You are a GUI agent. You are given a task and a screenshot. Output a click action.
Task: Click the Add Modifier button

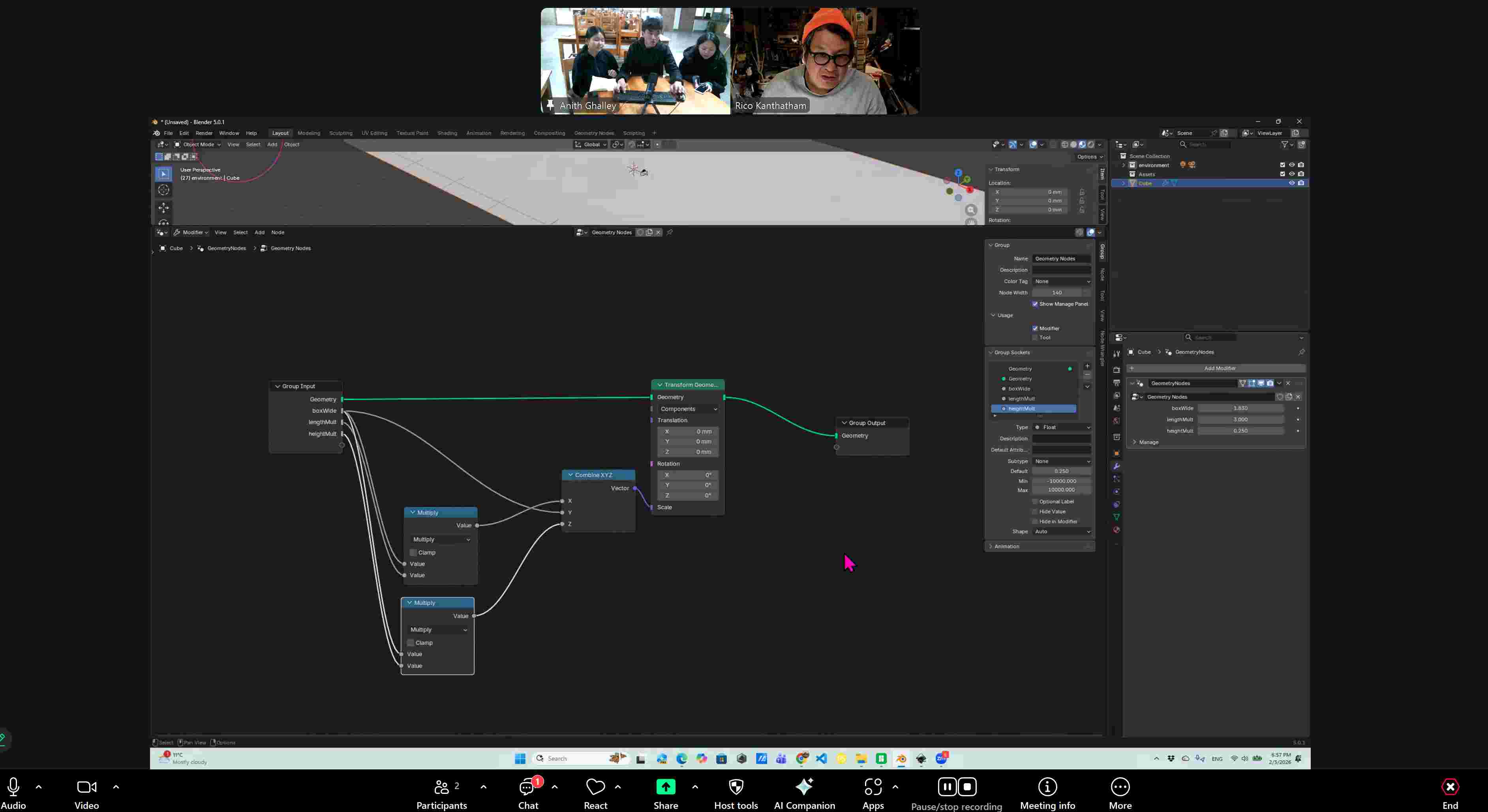(x=1219, y=368)
